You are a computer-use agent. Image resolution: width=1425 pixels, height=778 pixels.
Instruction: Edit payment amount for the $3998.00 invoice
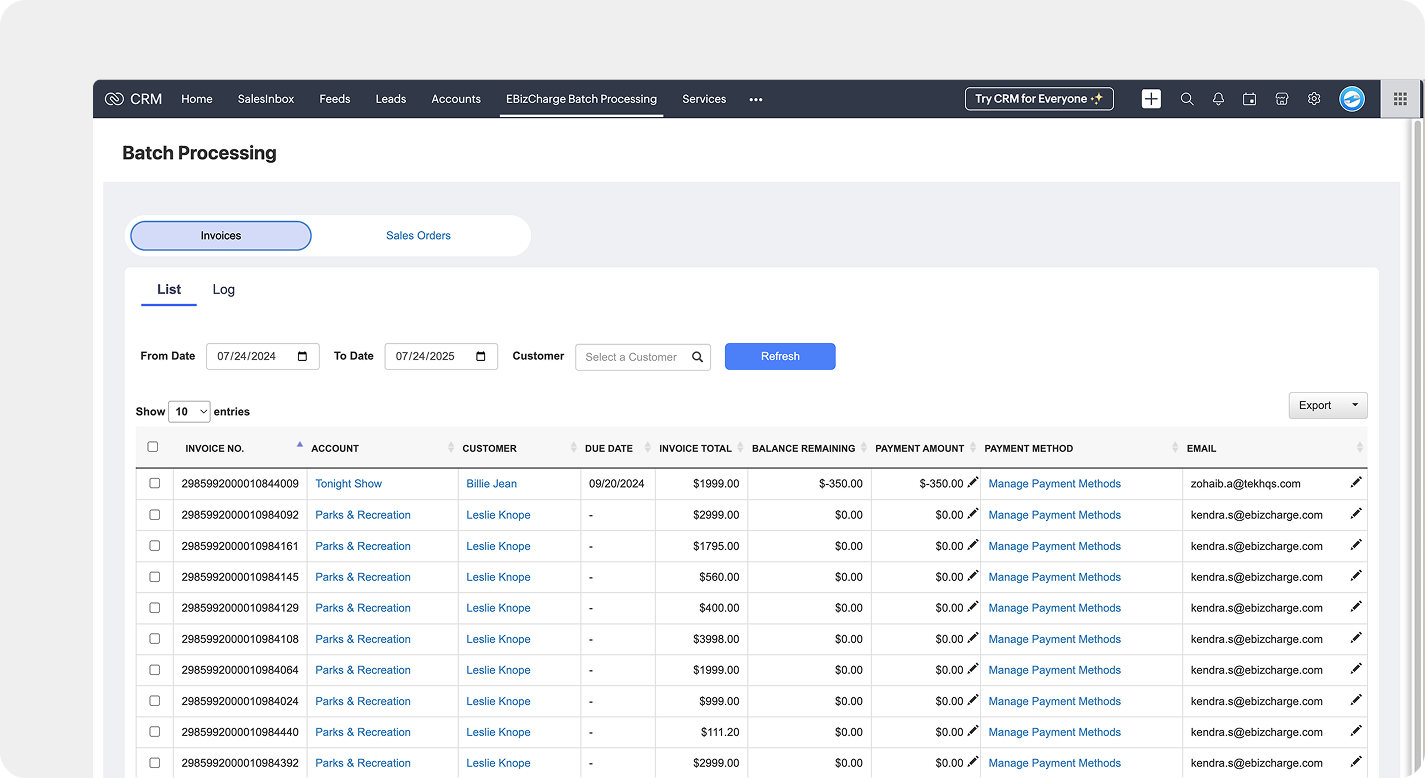[x=973, y=638]
